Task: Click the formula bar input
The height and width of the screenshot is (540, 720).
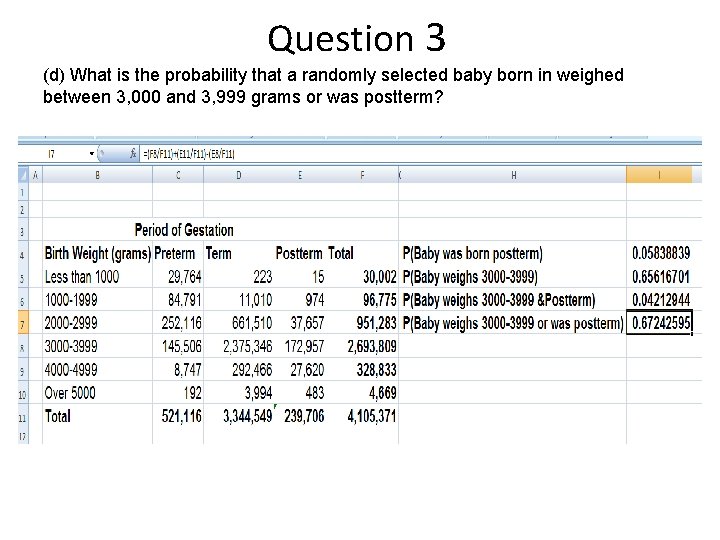Action: coord(420,154)
